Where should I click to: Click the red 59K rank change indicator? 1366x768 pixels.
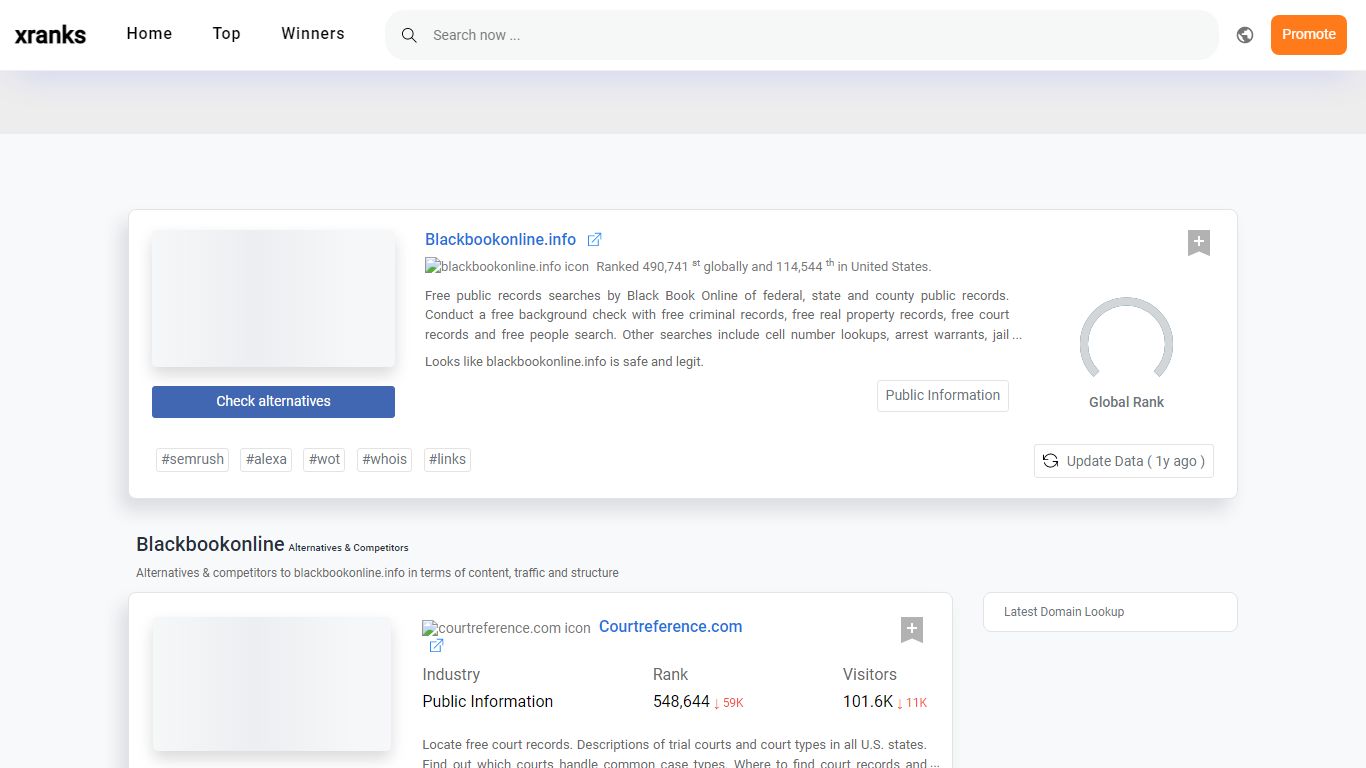[x=729, y=703]
